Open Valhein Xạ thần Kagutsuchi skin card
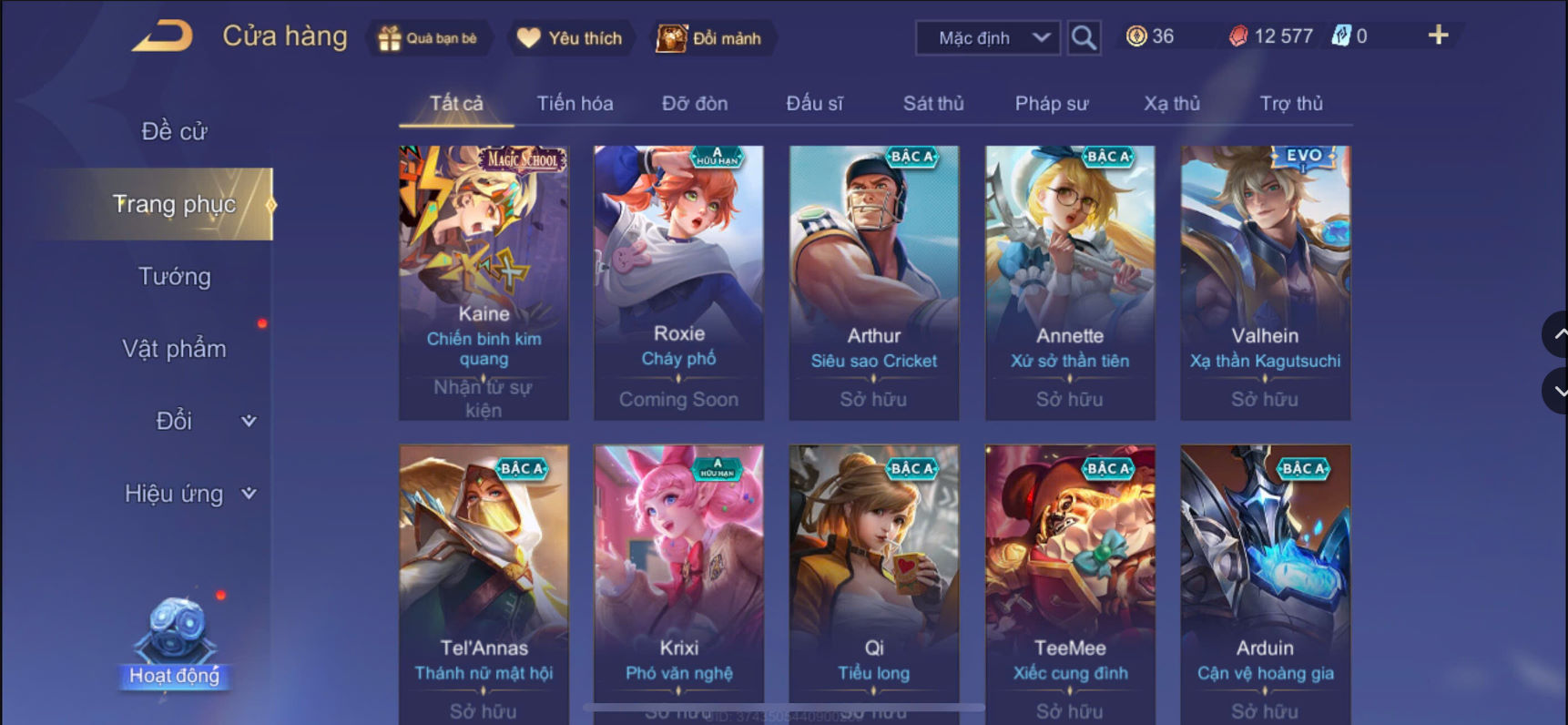Screen dimensions: 1568x725 coord(1265,283)
